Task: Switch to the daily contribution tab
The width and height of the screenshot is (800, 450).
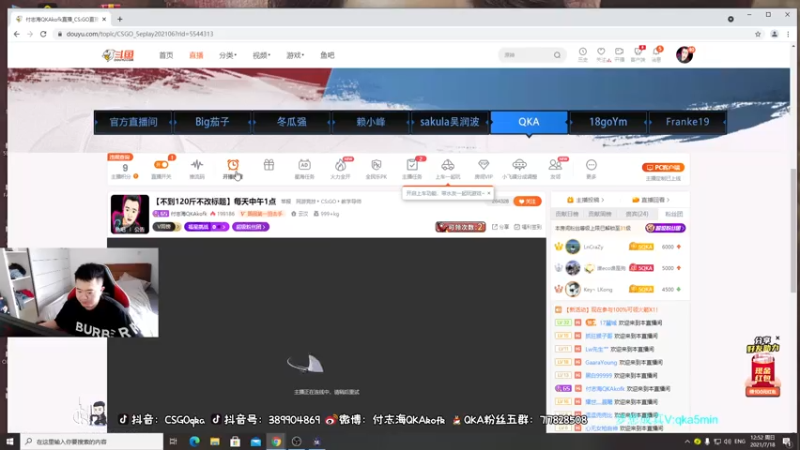Action: 566,214
